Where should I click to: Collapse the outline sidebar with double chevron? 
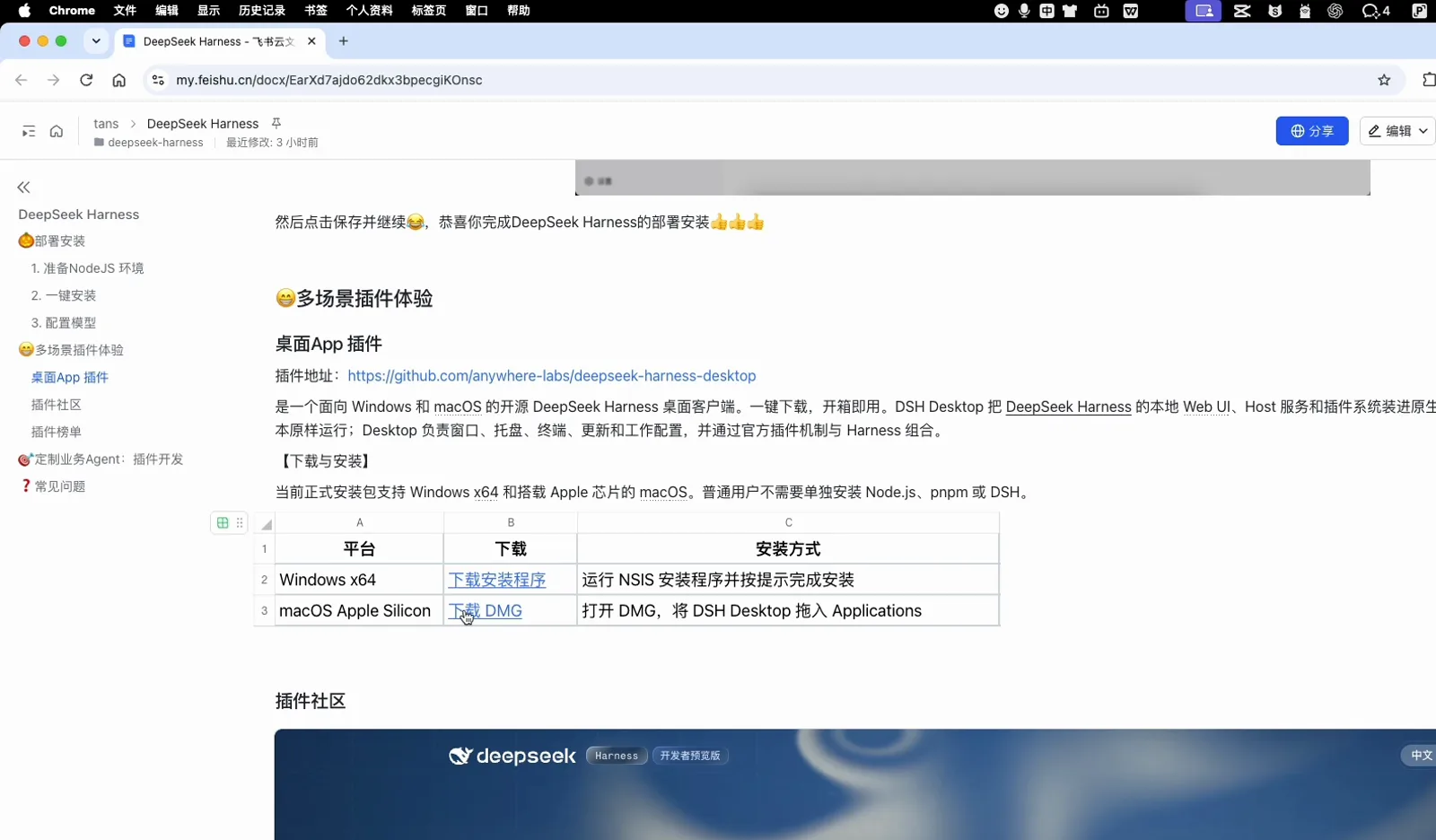click(23, 188)
